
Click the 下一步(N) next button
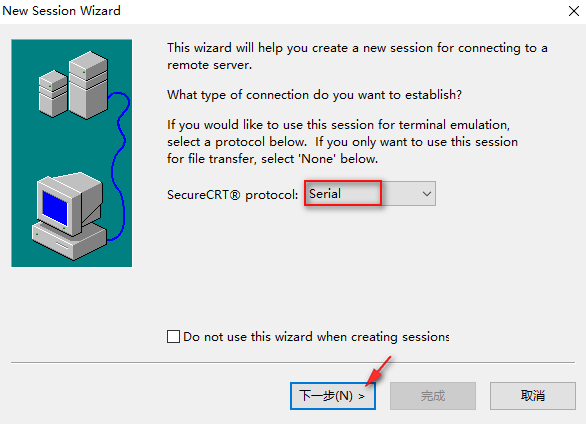pyautogui.click(x=333, y=396)
